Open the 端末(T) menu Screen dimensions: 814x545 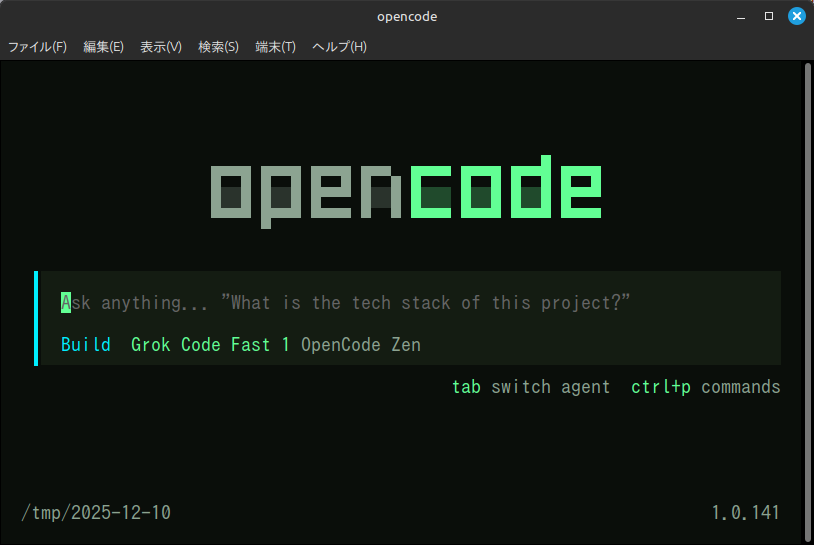click(x=276, y=47)
